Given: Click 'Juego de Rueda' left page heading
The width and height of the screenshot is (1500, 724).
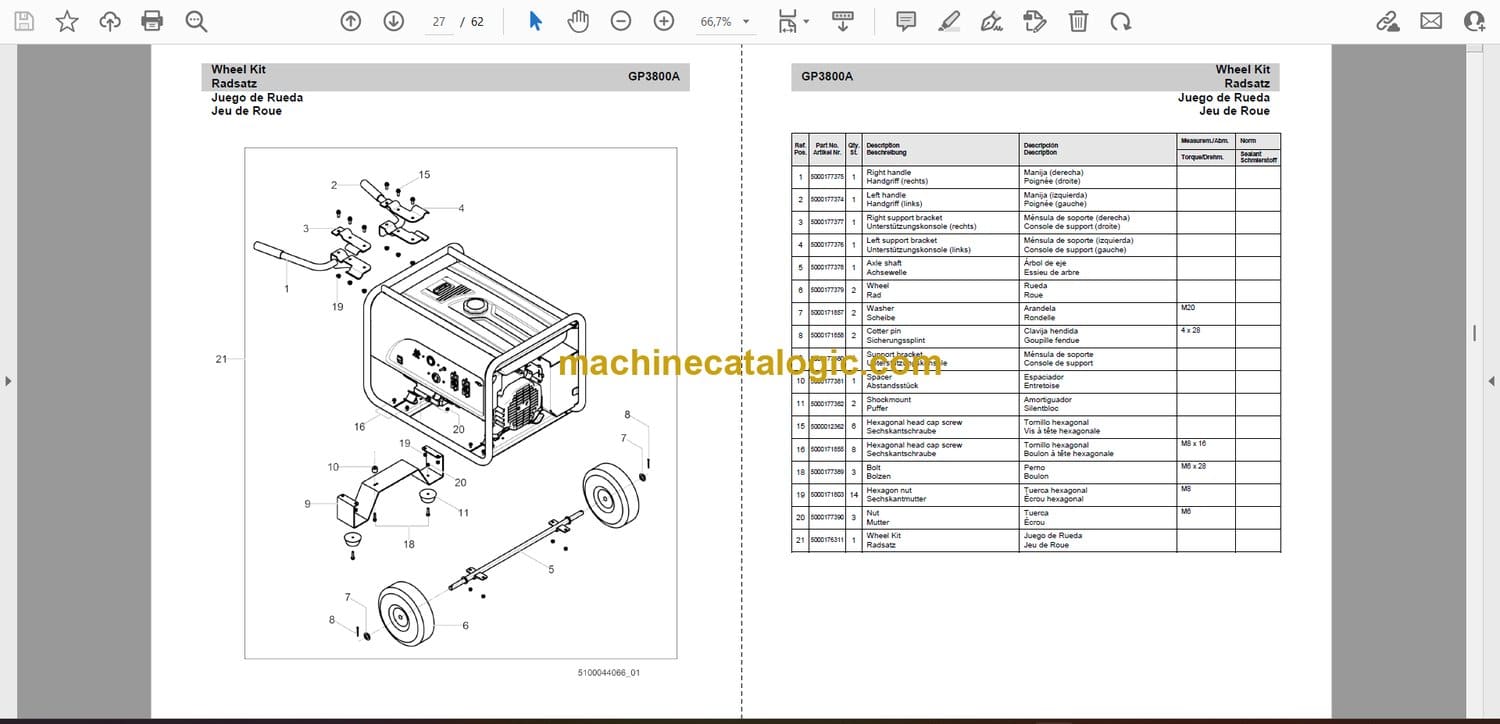Looking at the screenshot, I should 257,97.
